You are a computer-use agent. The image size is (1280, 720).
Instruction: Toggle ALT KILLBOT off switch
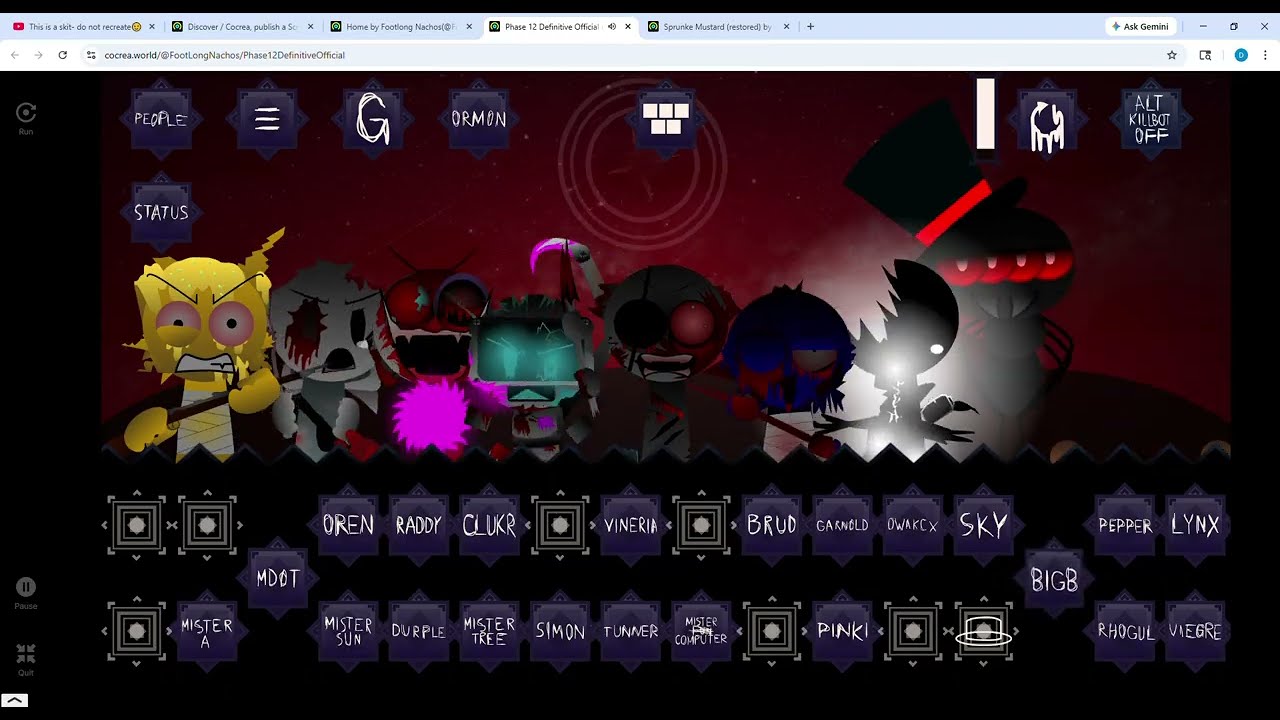coord(1150,119)
